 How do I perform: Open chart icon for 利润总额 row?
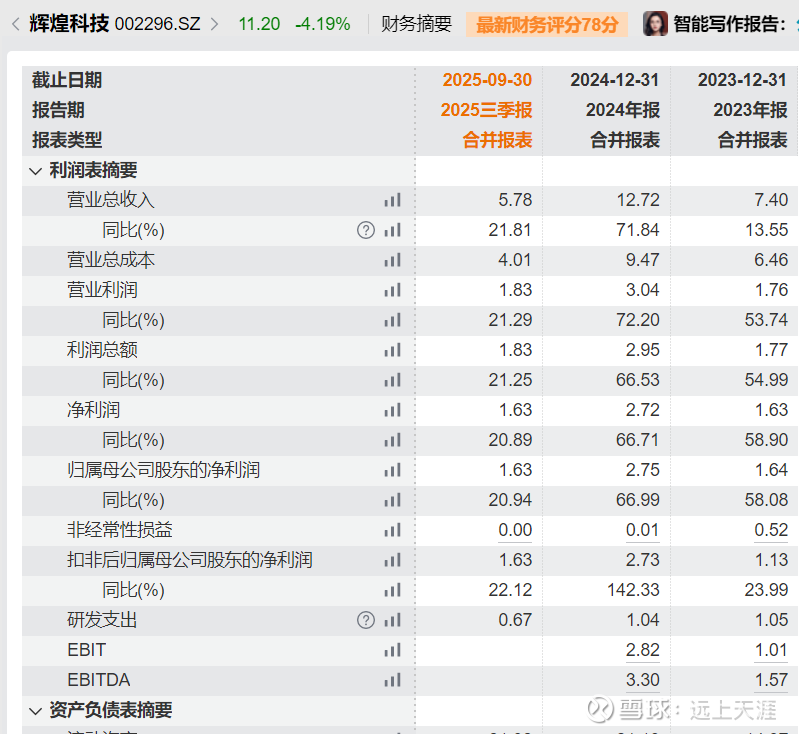coord(392,350)
